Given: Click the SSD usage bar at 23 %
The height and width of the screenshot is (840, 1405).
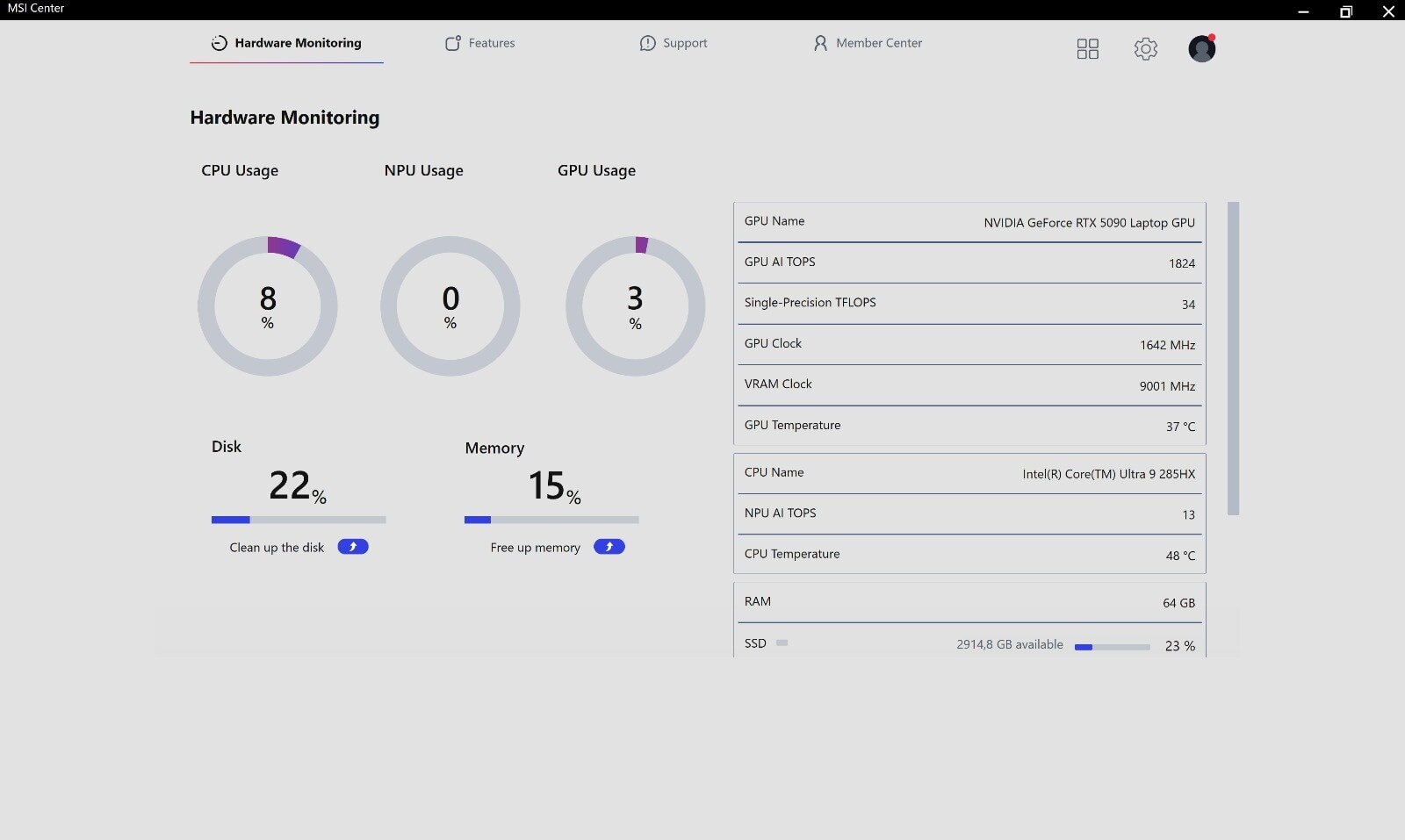Looking at the screenshot, I should pyautogui.click(x=1113, y=647).
